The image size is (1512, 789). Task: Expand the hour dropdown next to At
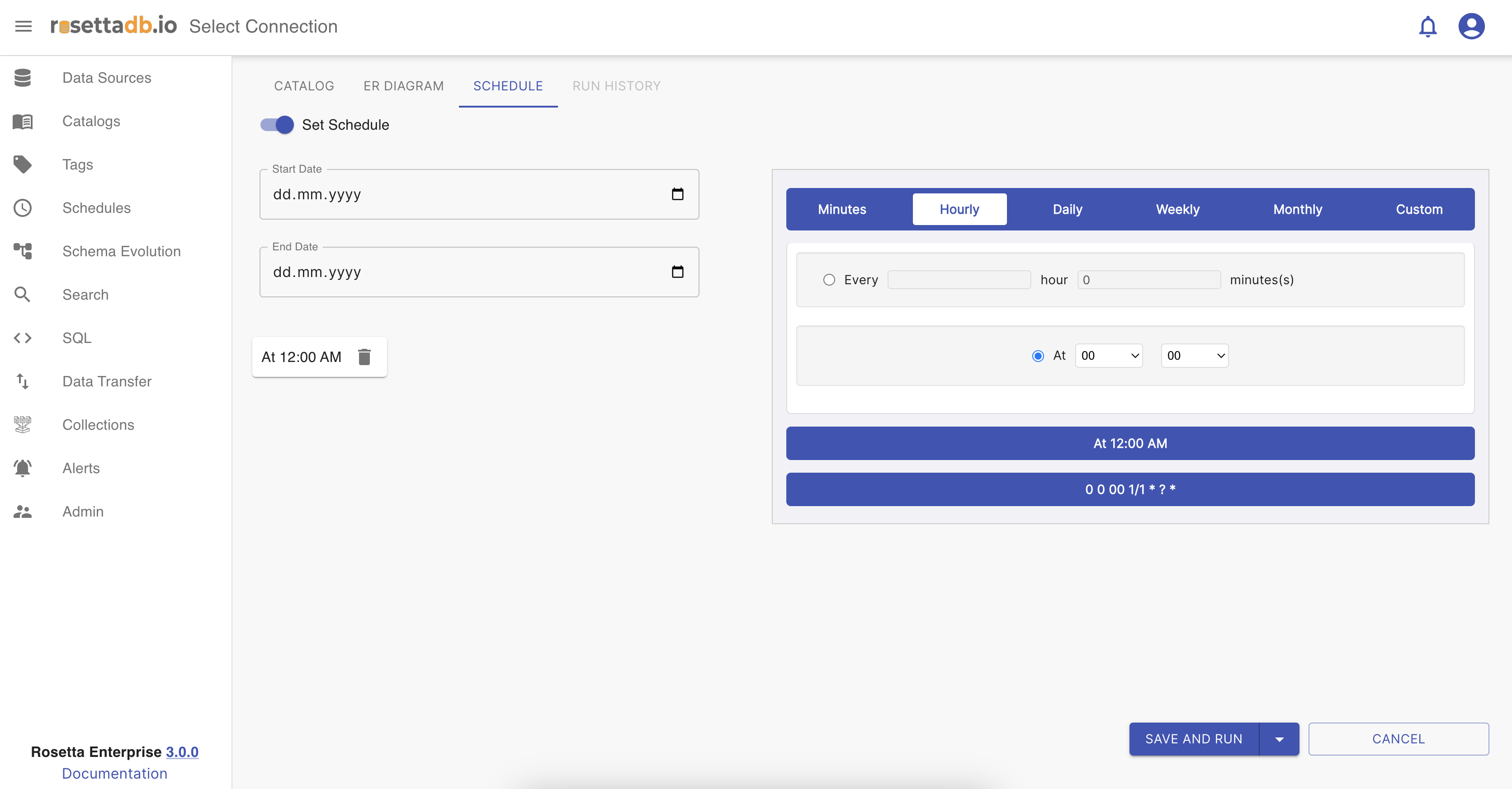(x=1108, y=356)
